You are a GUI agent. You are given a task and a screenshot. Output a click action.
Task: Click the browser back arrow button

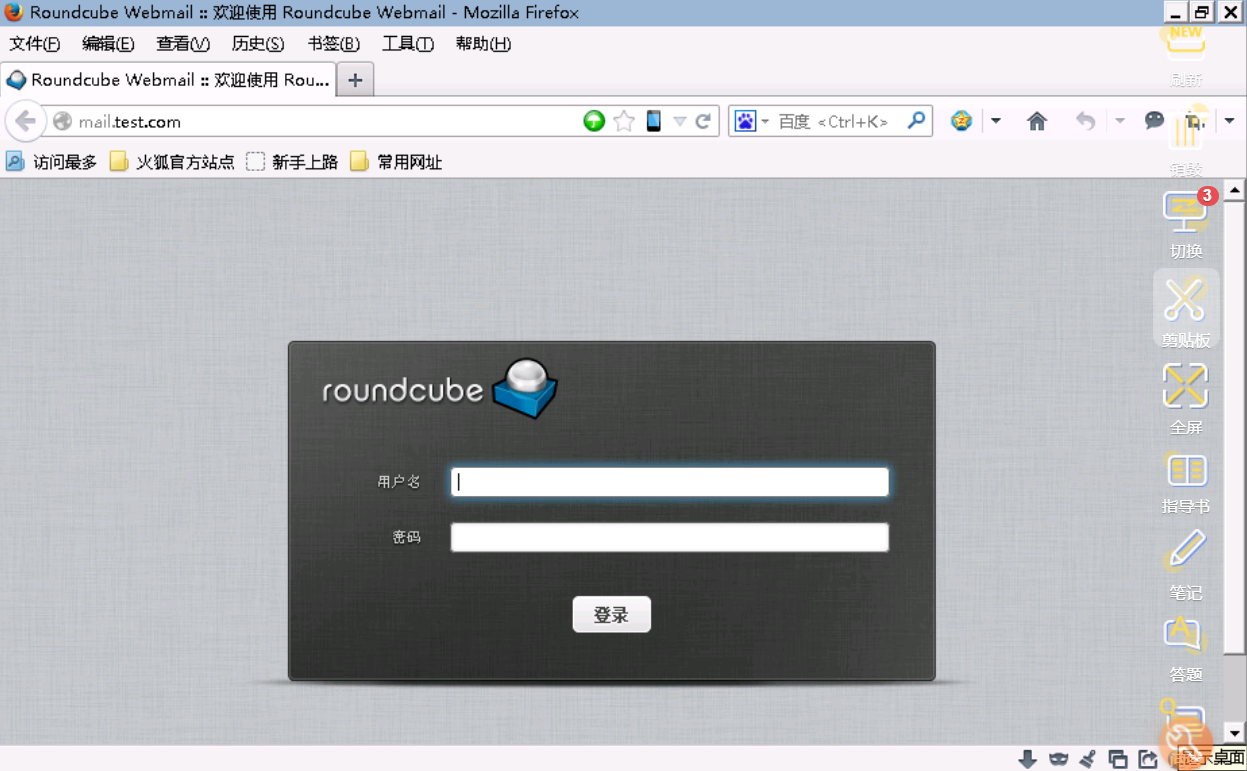click(x=25, y=121)
